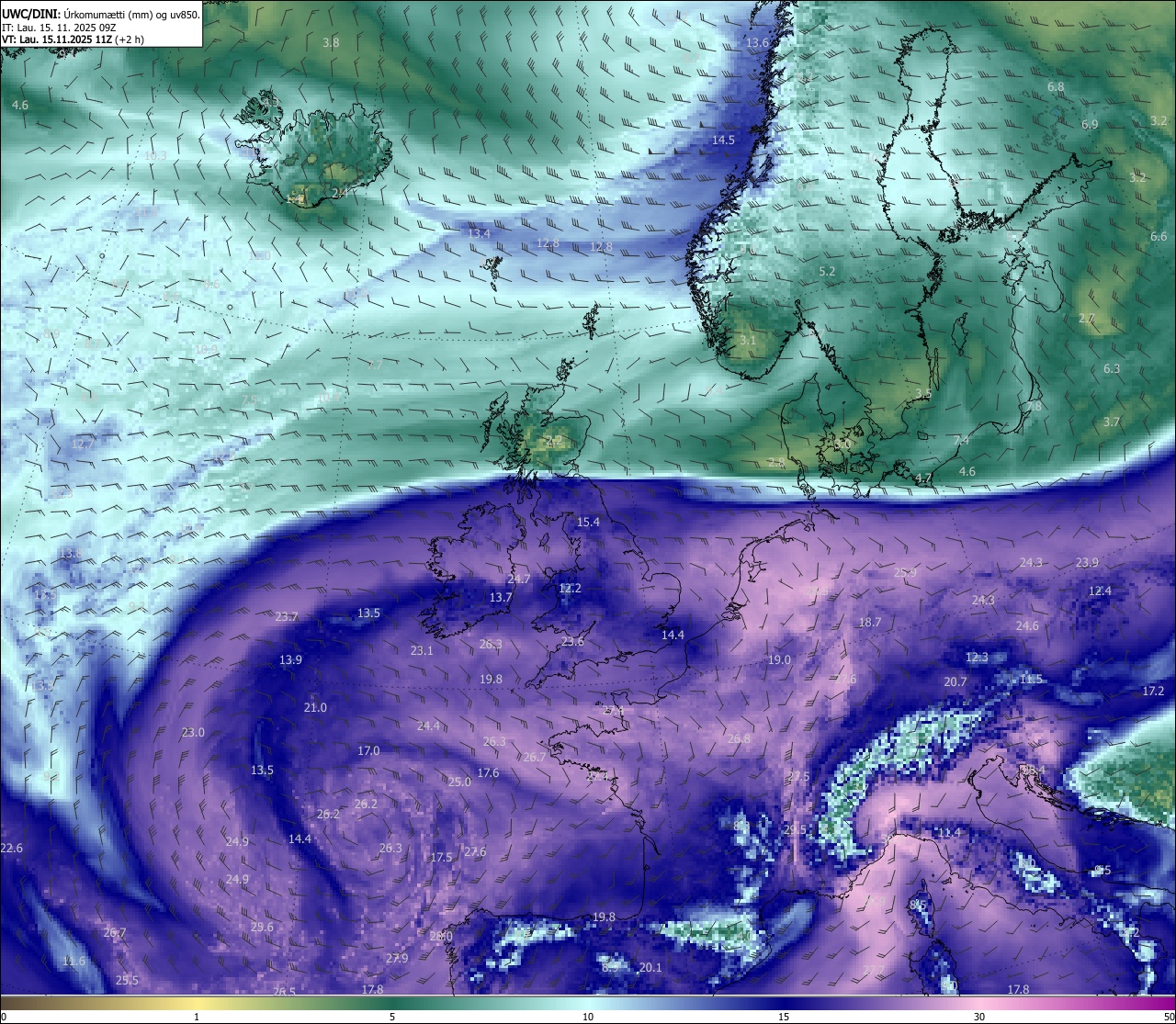Click the 30 tick on the colour scale
The width and height of the screenshot is (1176, 1024).
979,1017
